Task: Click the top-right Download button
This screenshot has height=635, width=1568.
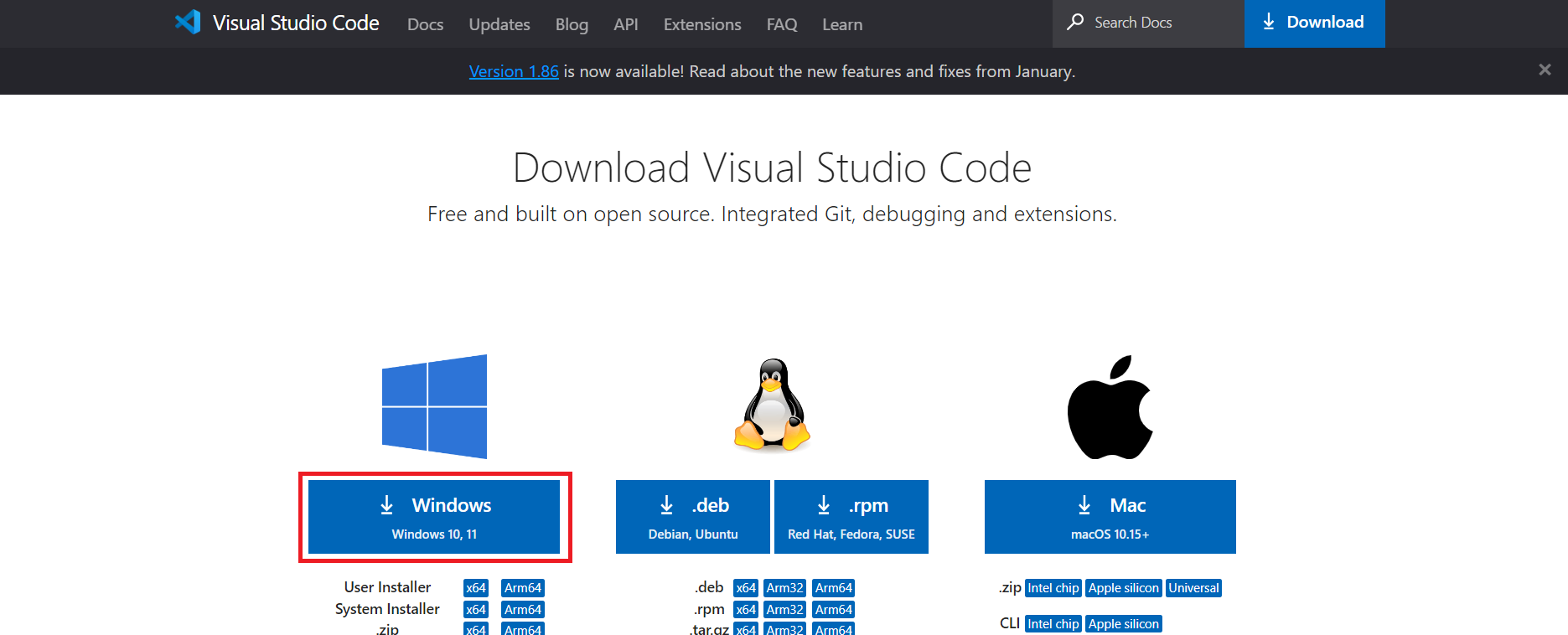Action: [x=1314, y=23]
